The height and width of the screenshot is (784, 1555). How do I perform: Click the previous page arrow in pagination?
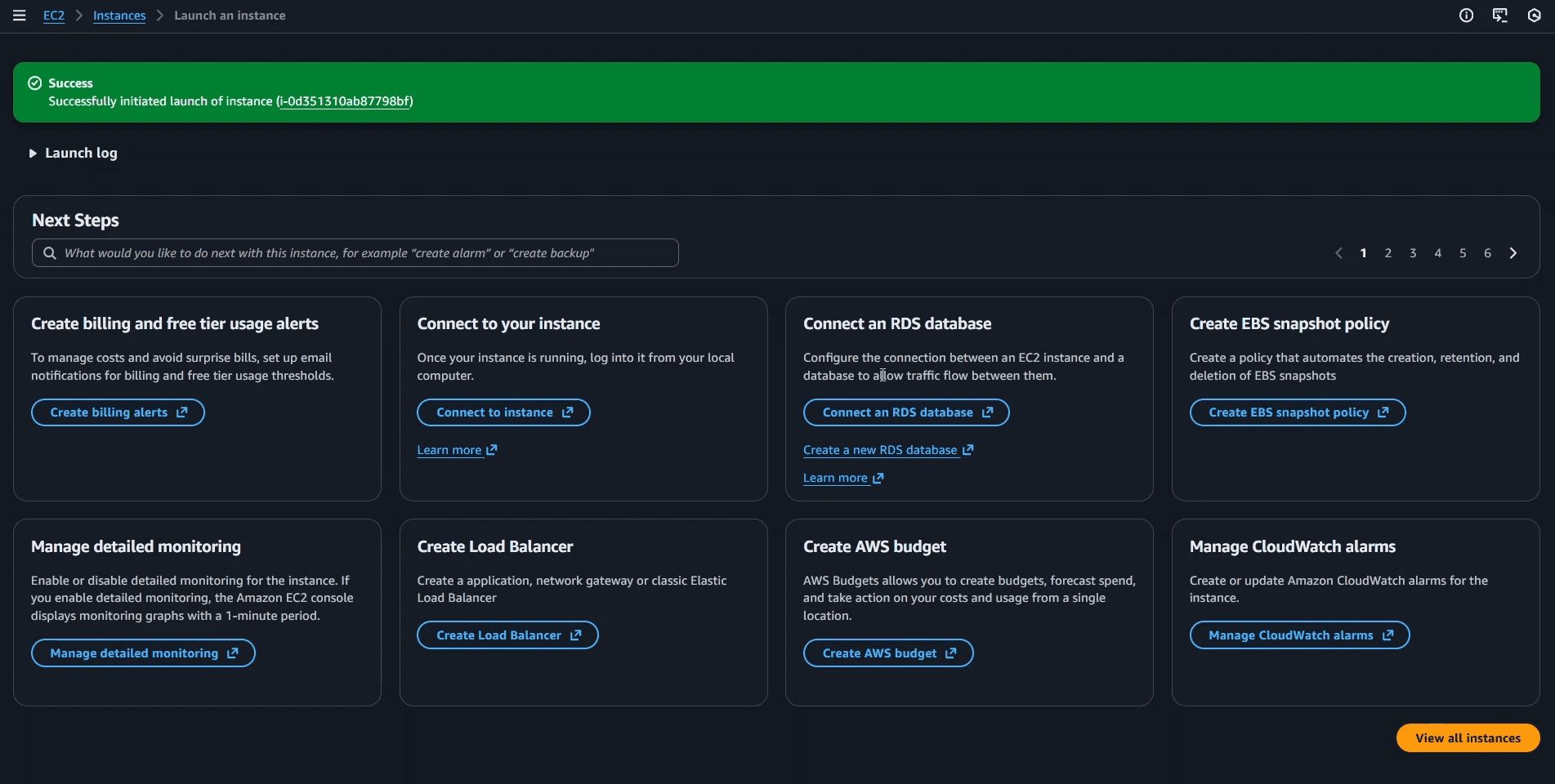coord(1338,253)
